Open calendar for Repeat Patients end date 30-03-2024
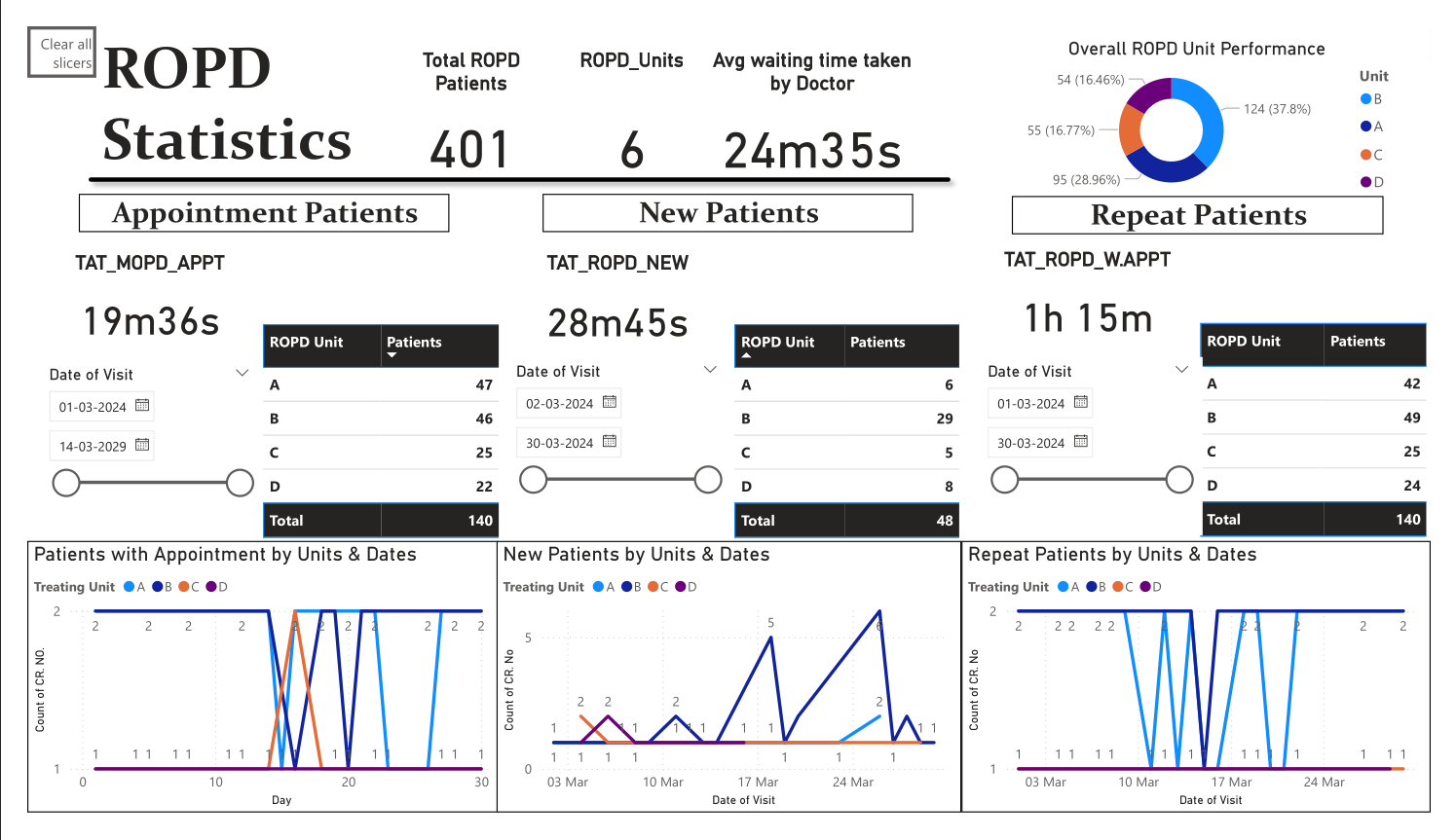This screenshot has height=840, width=1456. [x=1081, y=442]
